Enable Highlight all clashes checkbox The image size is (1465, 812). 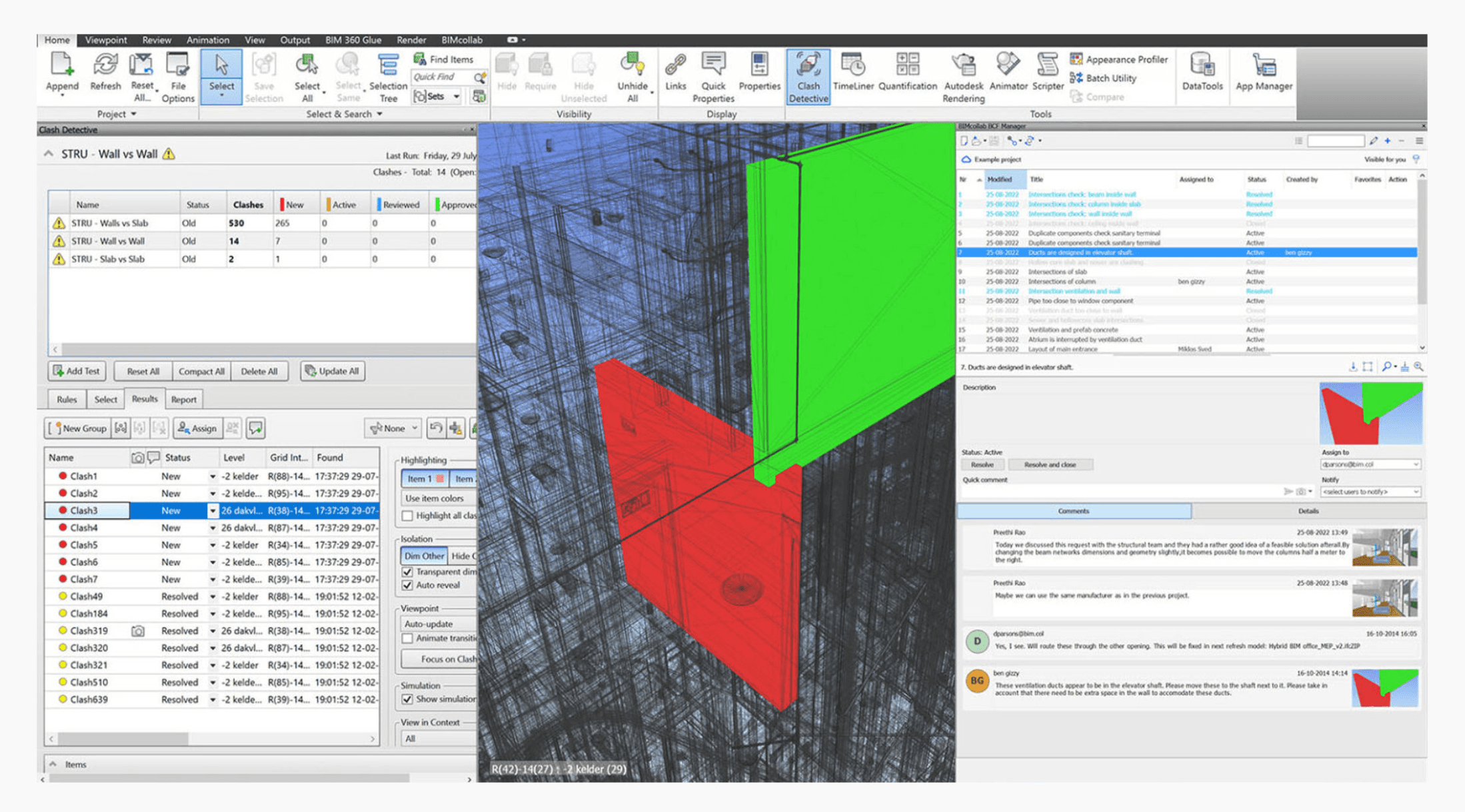pos(407,516)
